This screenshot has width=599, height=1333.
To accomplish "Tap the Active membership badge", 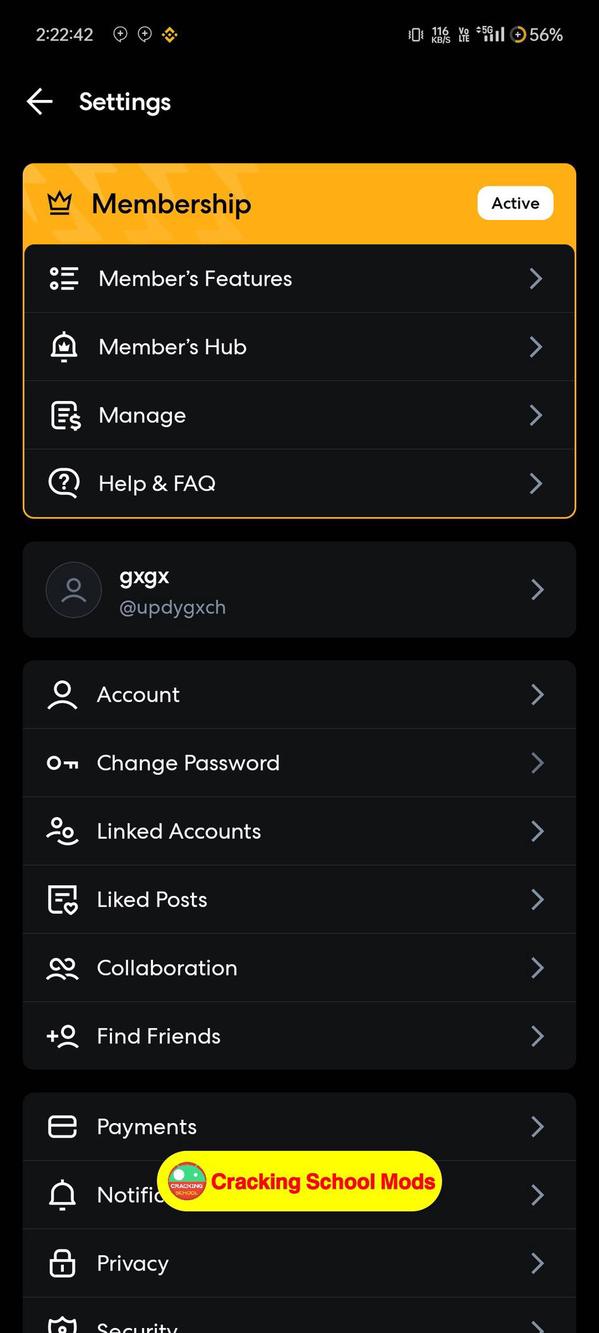I will pyautogui.click(x=515, y=202).
